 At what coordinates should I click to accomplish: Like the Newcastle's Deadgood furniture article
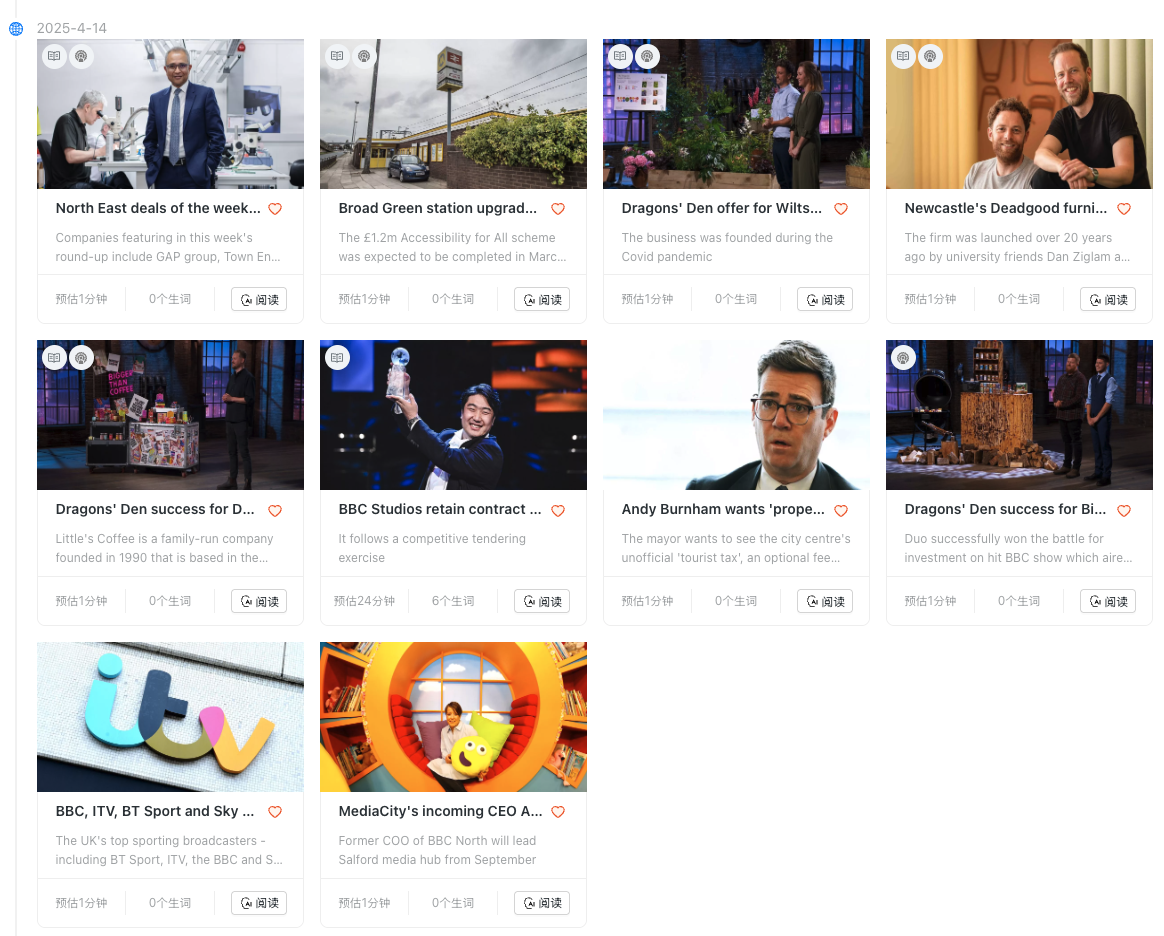coord(1124,209)
